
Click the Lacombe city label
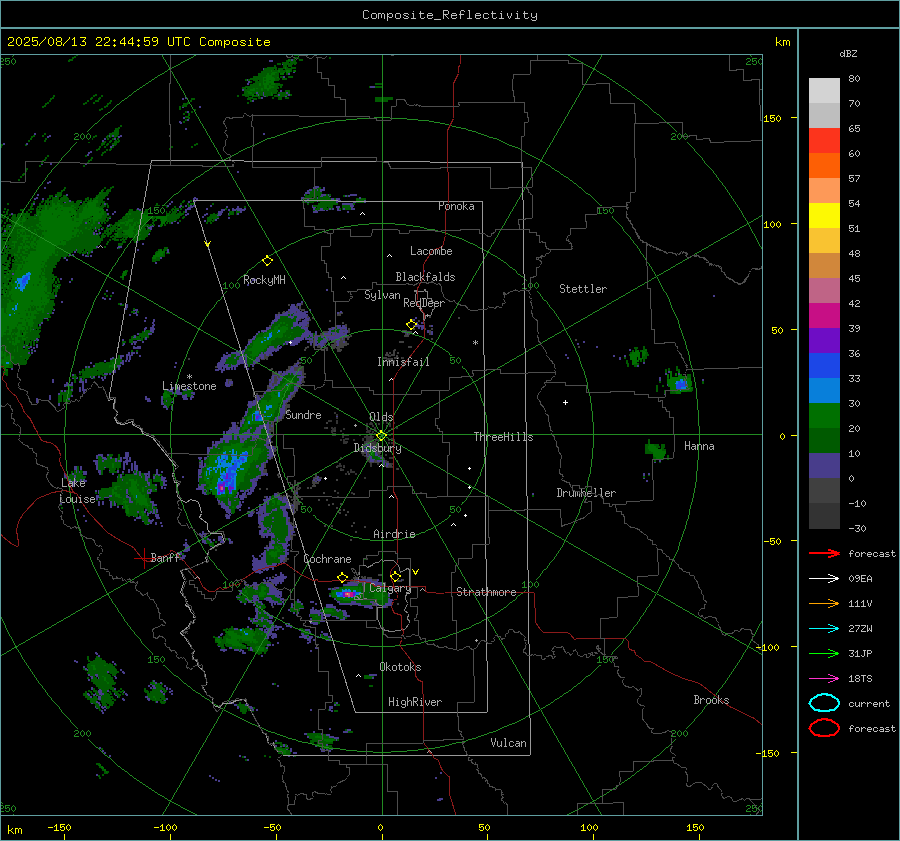click(431, 251)
